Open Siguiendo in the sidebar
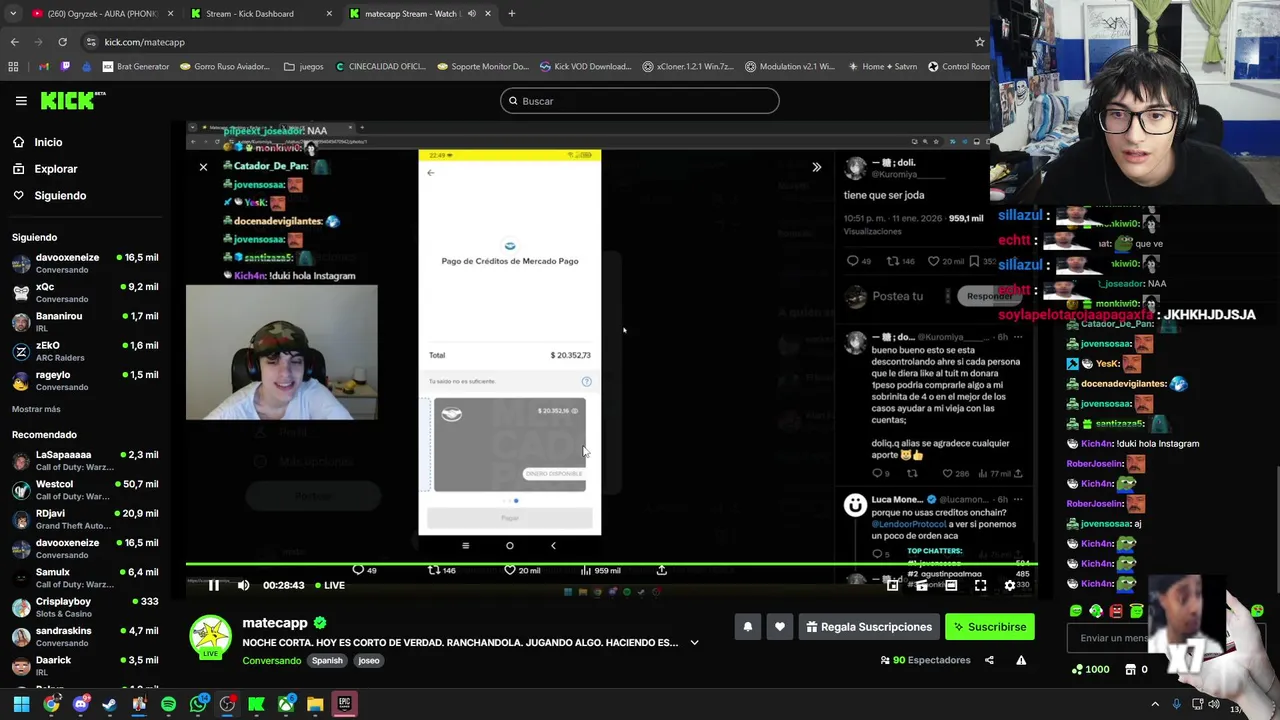The height and width of the screenshot is (720, 1280). click(x=60, y=196)
